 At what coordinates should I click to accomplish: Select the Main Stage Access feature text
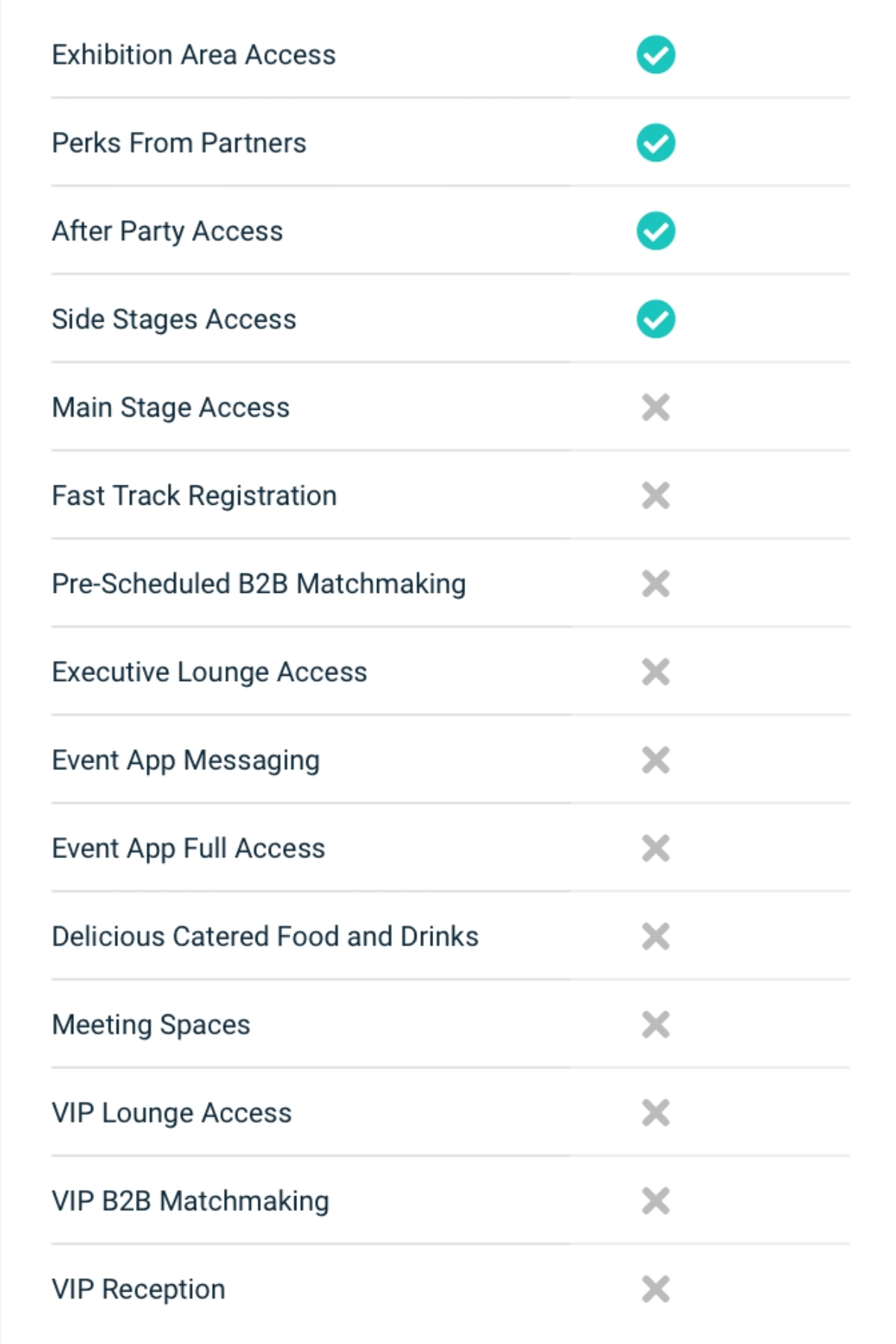click(x=170, y=408)
